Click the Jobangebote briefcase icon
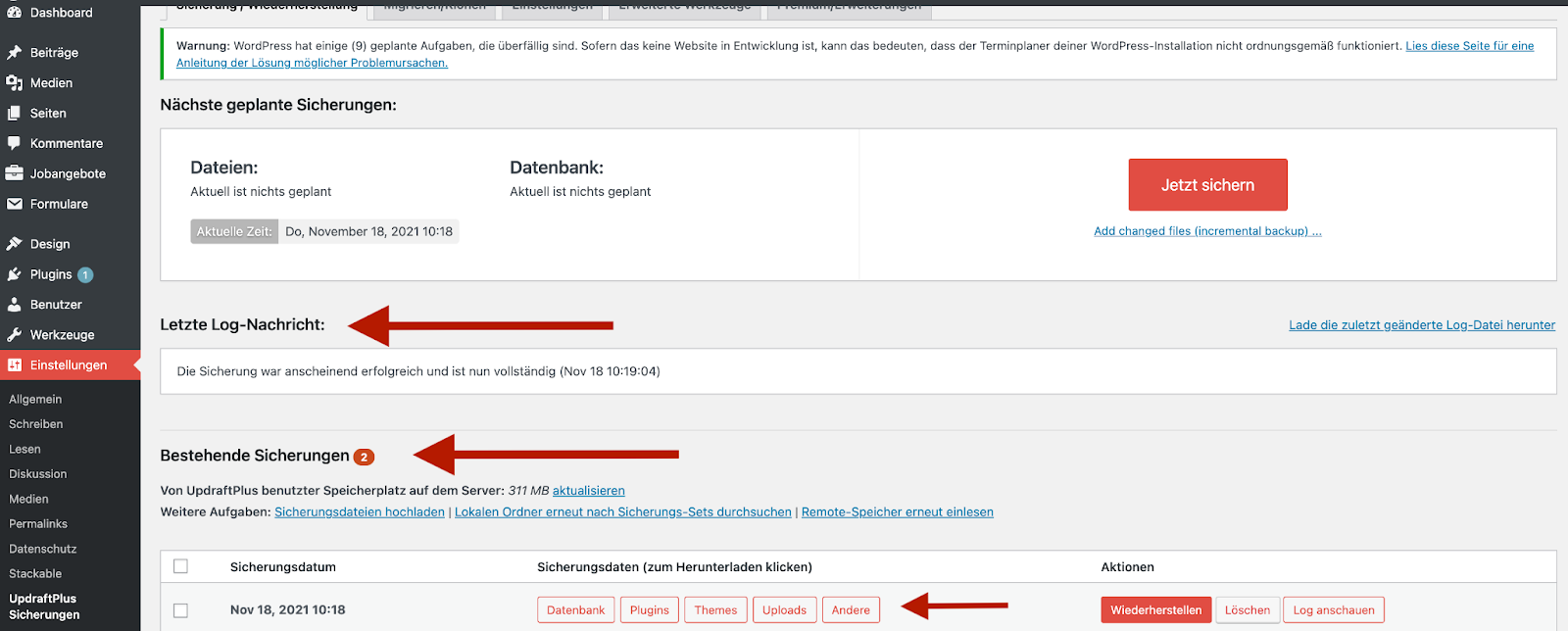Image resolution: width=1568 pixels, height=631 pixels. pos(15,173)
